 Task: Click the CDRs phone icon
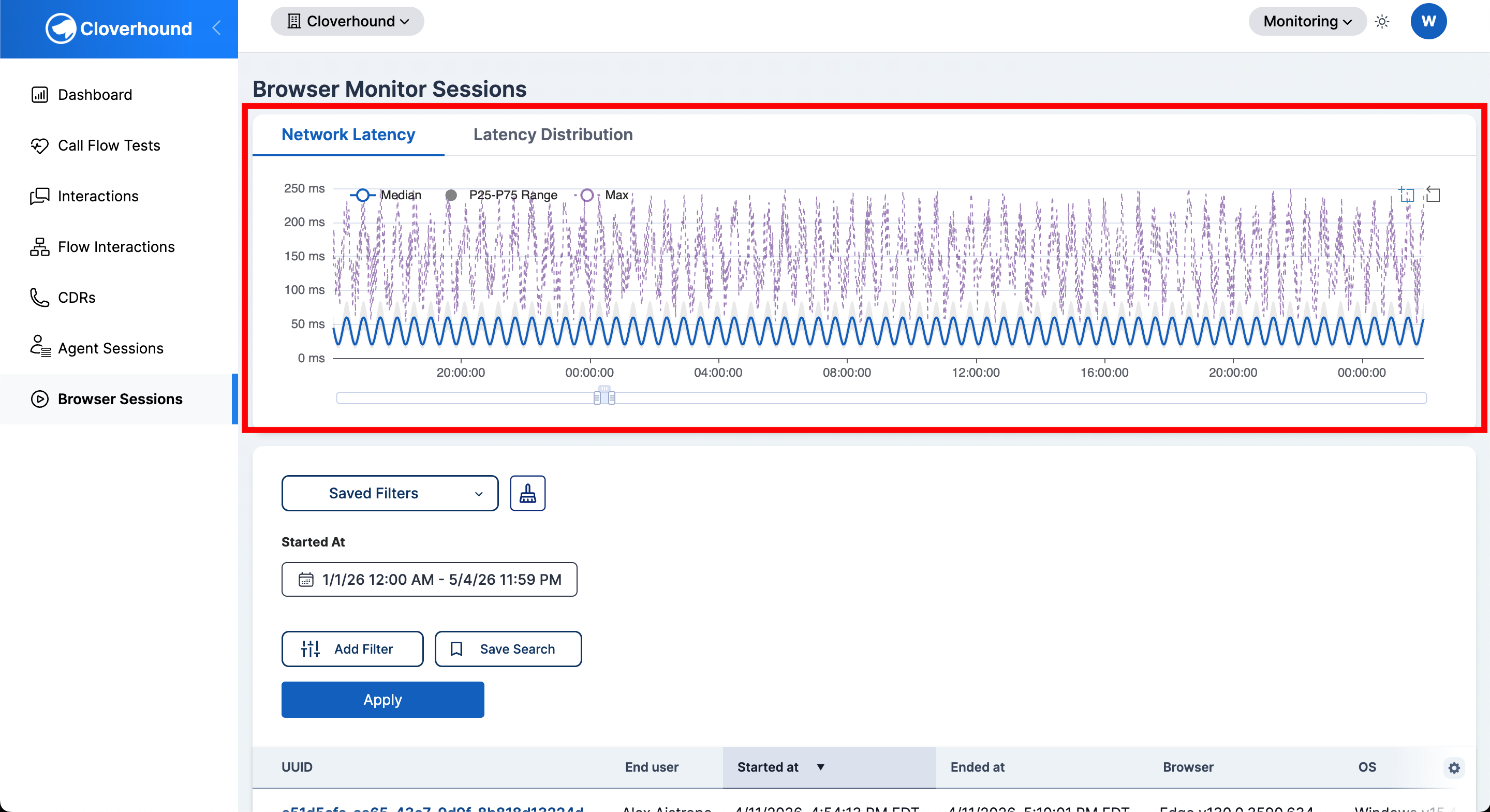point(39,297)
